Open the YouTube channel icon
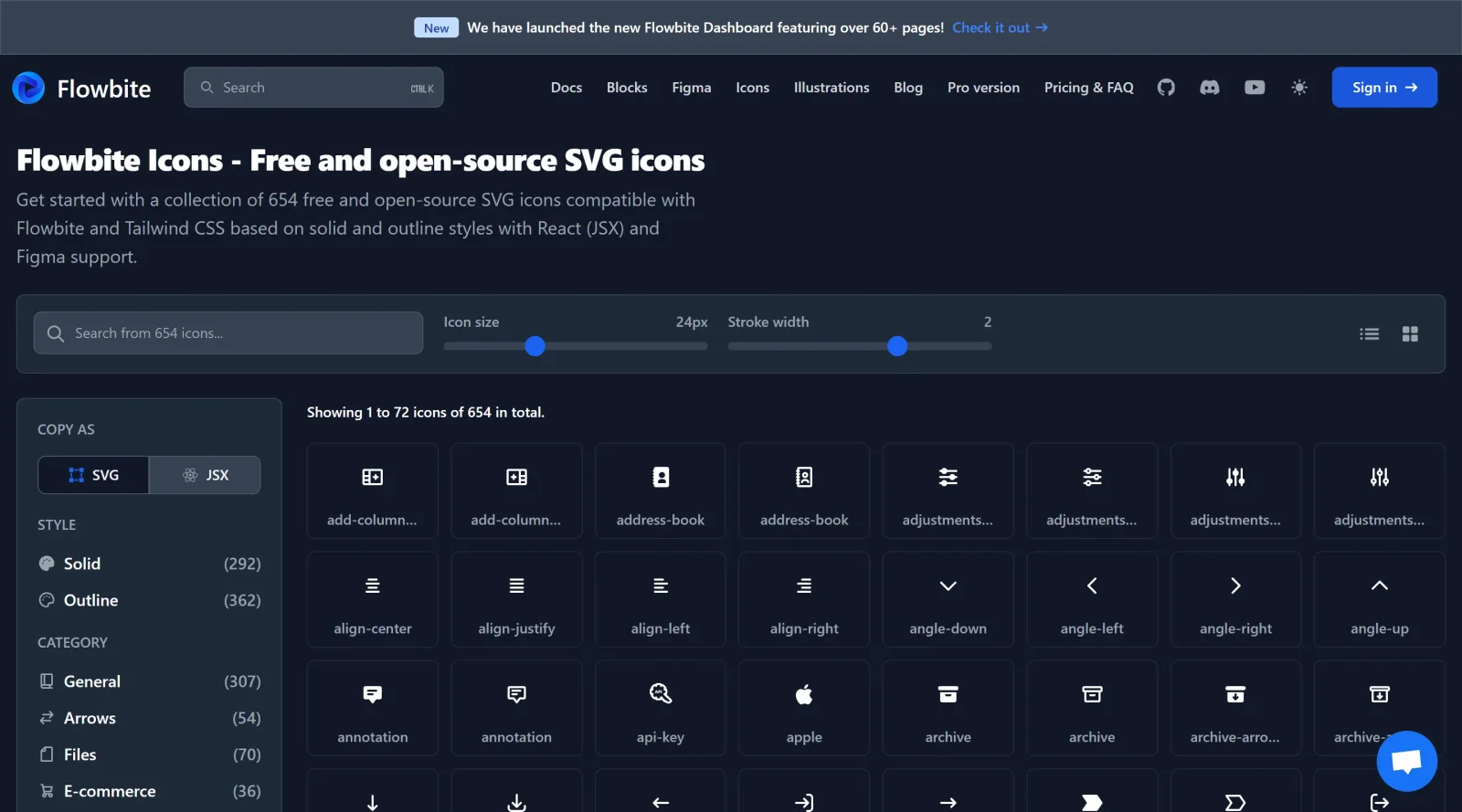This screenshot has width=1462, height=812. [x=1255, y=88]
